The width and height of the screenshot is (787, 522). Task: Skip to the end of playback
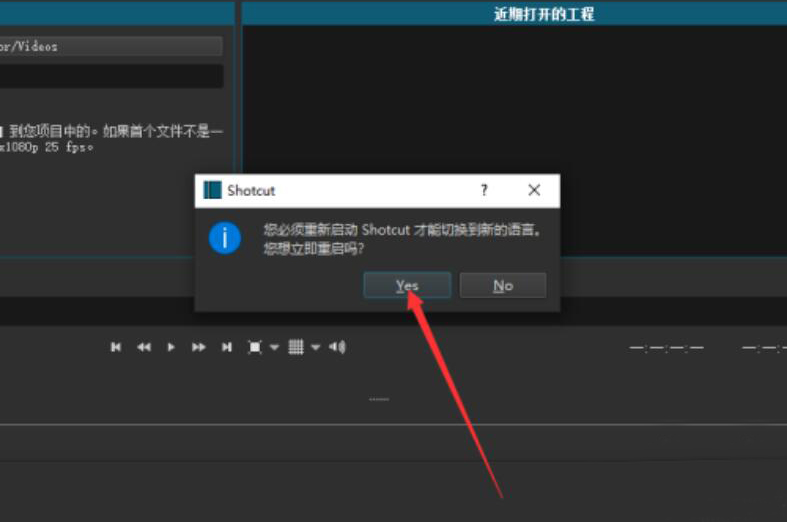pos(227,347)
